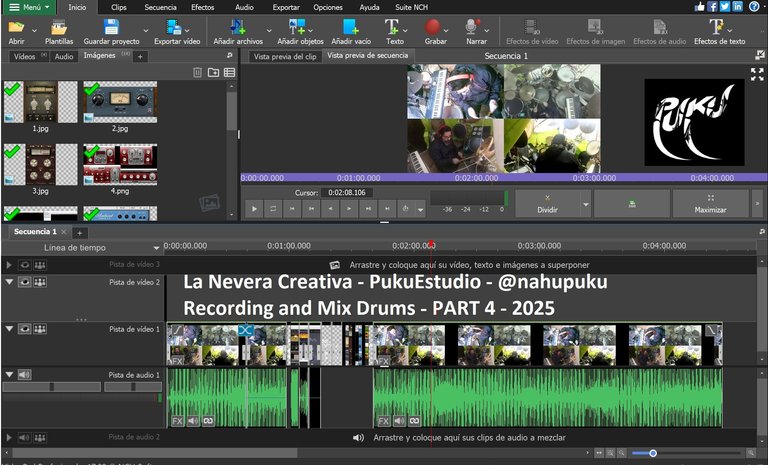Click timeline zoom slider handle
This screenshot has width=768, height=465.
coord(652,453)
